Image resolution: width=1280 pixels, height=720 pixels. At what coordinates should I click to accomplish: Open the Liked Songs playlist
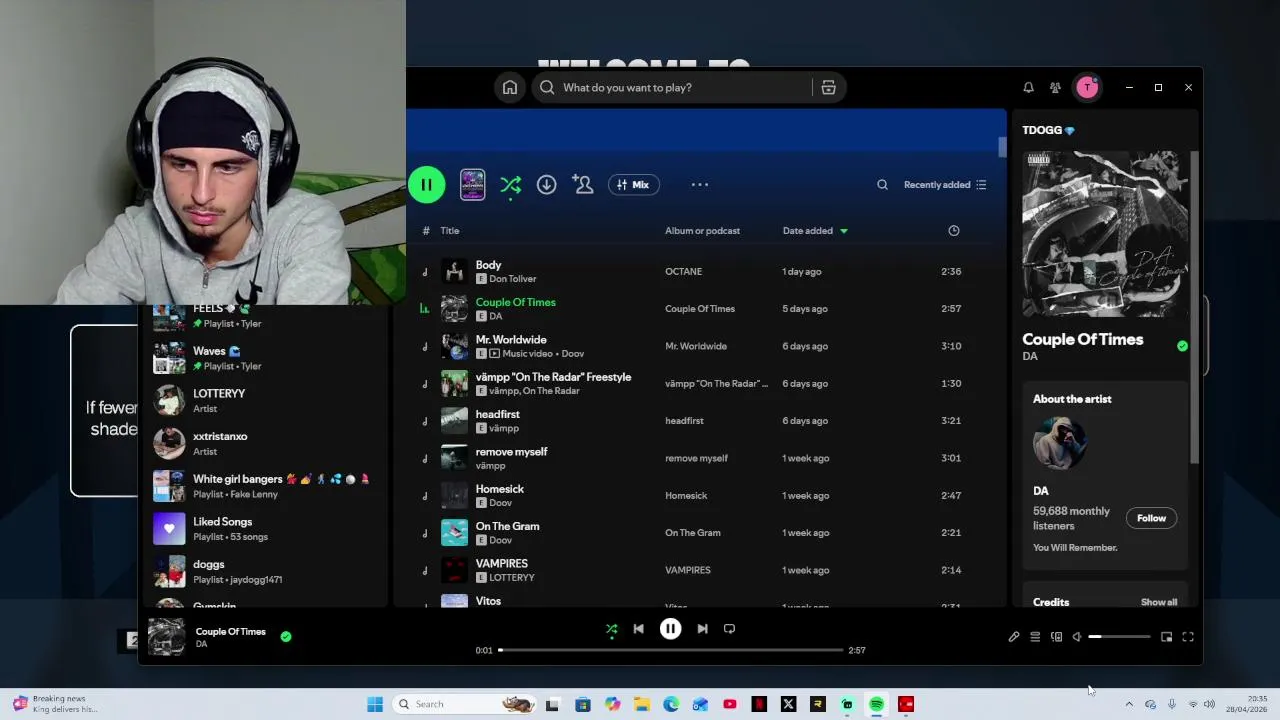pos(262,529)
